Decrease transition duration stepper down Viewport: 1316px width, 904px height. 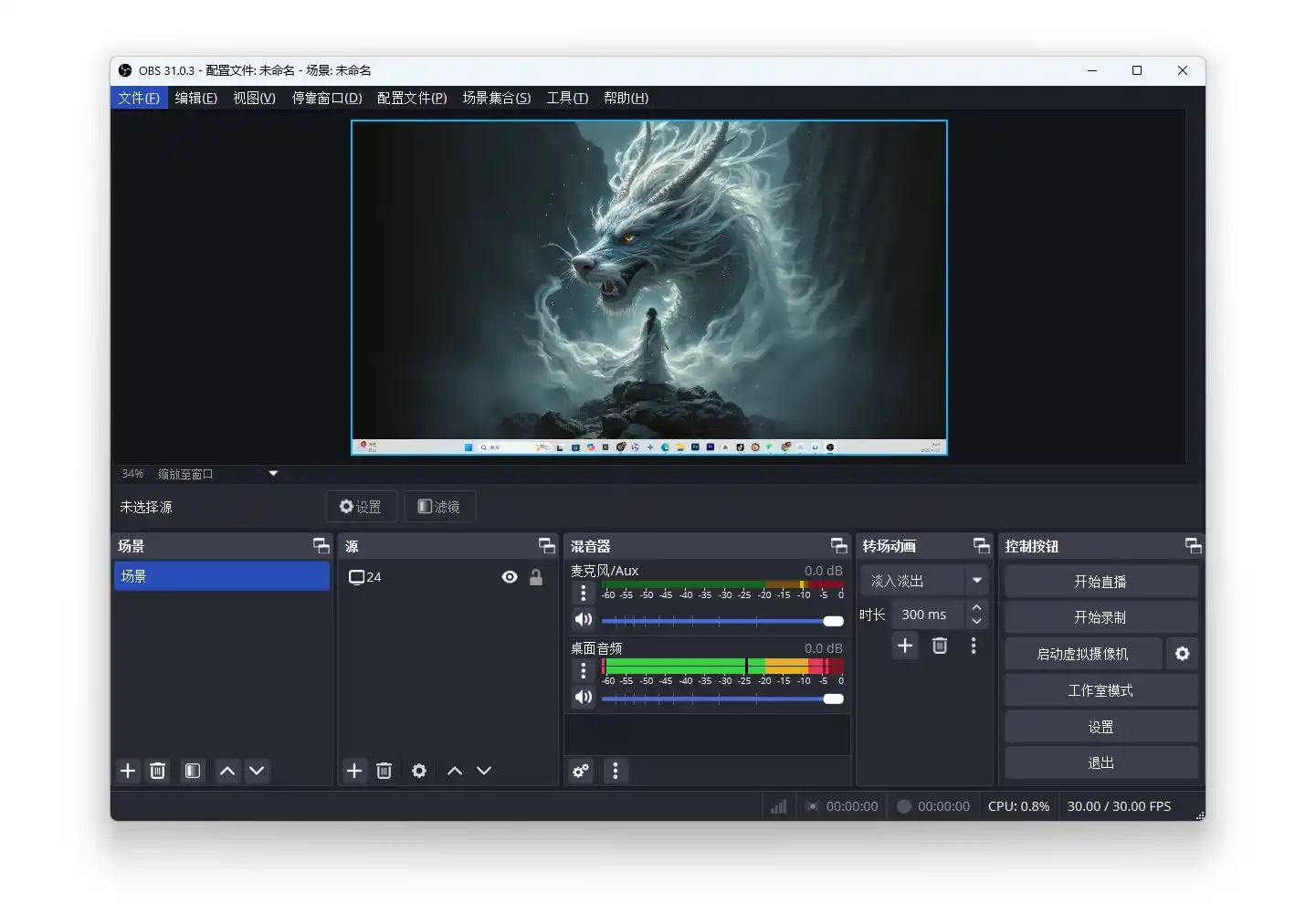pos(976,622)
